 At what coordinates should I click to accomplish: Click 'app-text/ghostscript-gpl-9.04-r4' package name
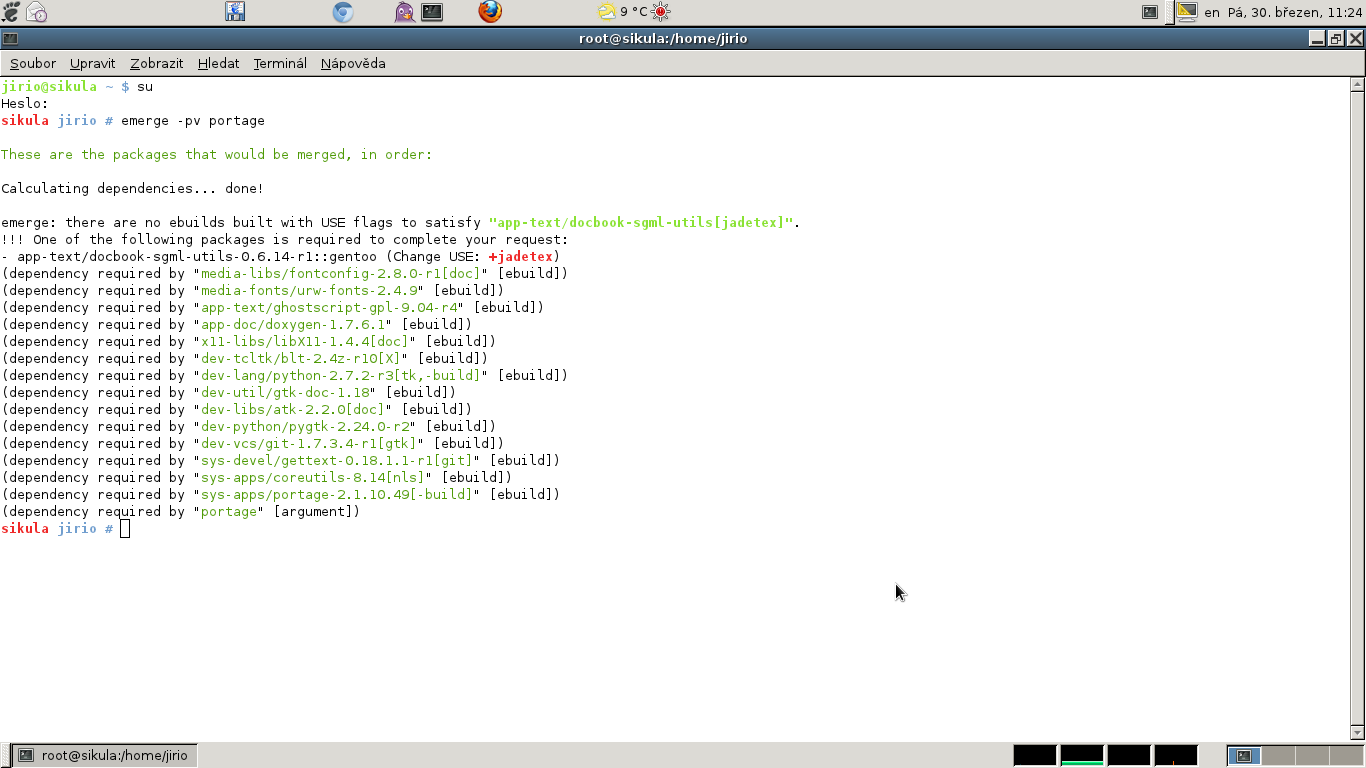tap(329, 307)
